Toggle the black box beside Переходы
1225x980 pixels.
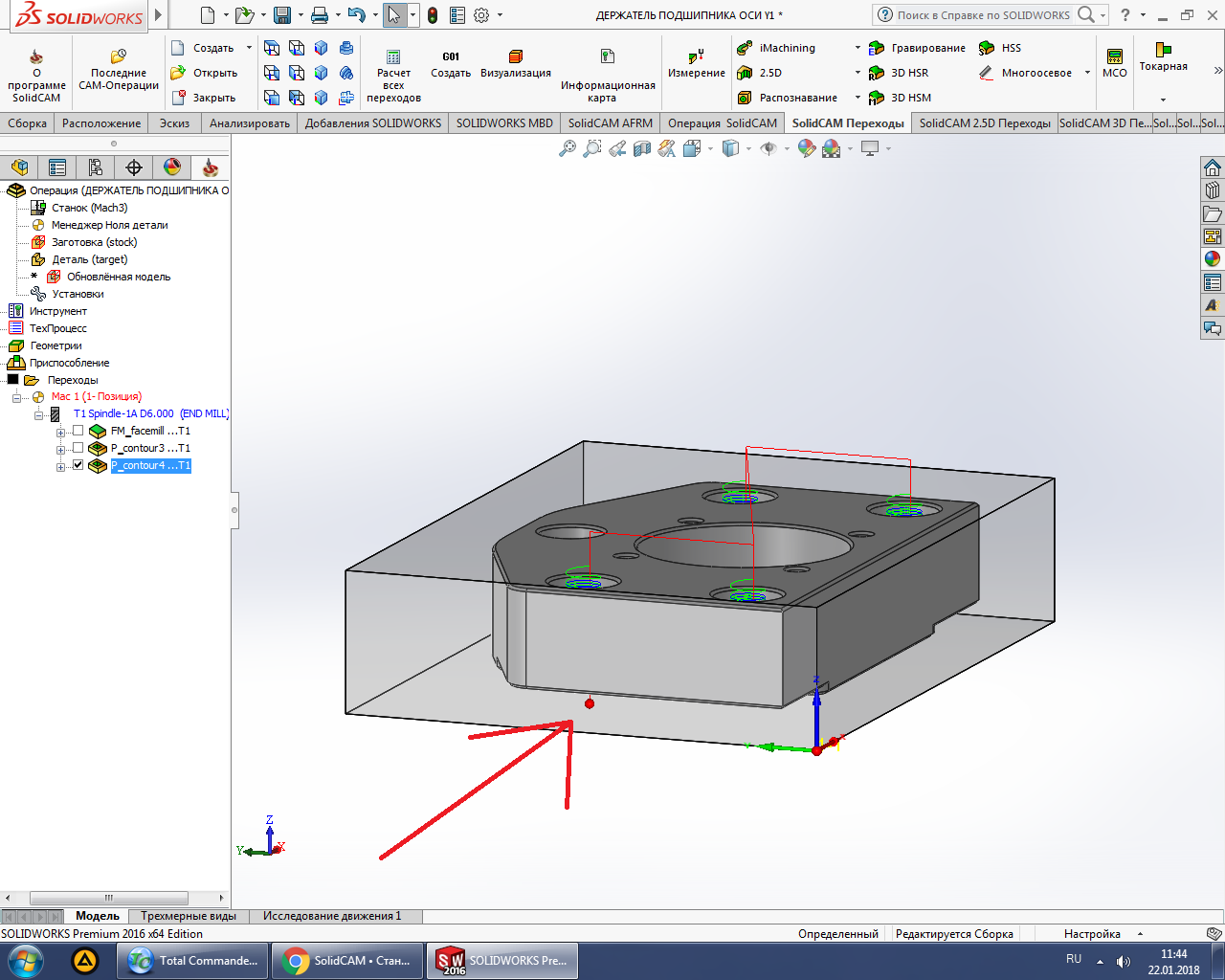point(12,379)
